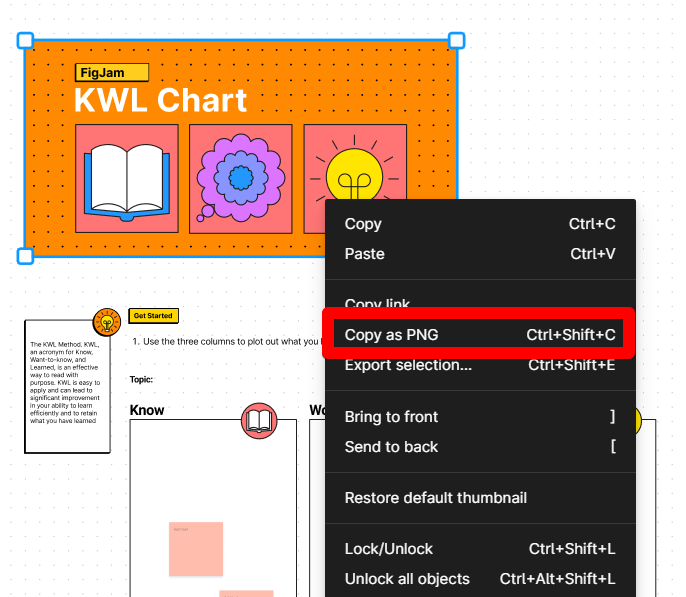The height and width of the screenshot is (597, 686).
Task: Click the Get Started yellow tag
Action: tap(154, 316)
